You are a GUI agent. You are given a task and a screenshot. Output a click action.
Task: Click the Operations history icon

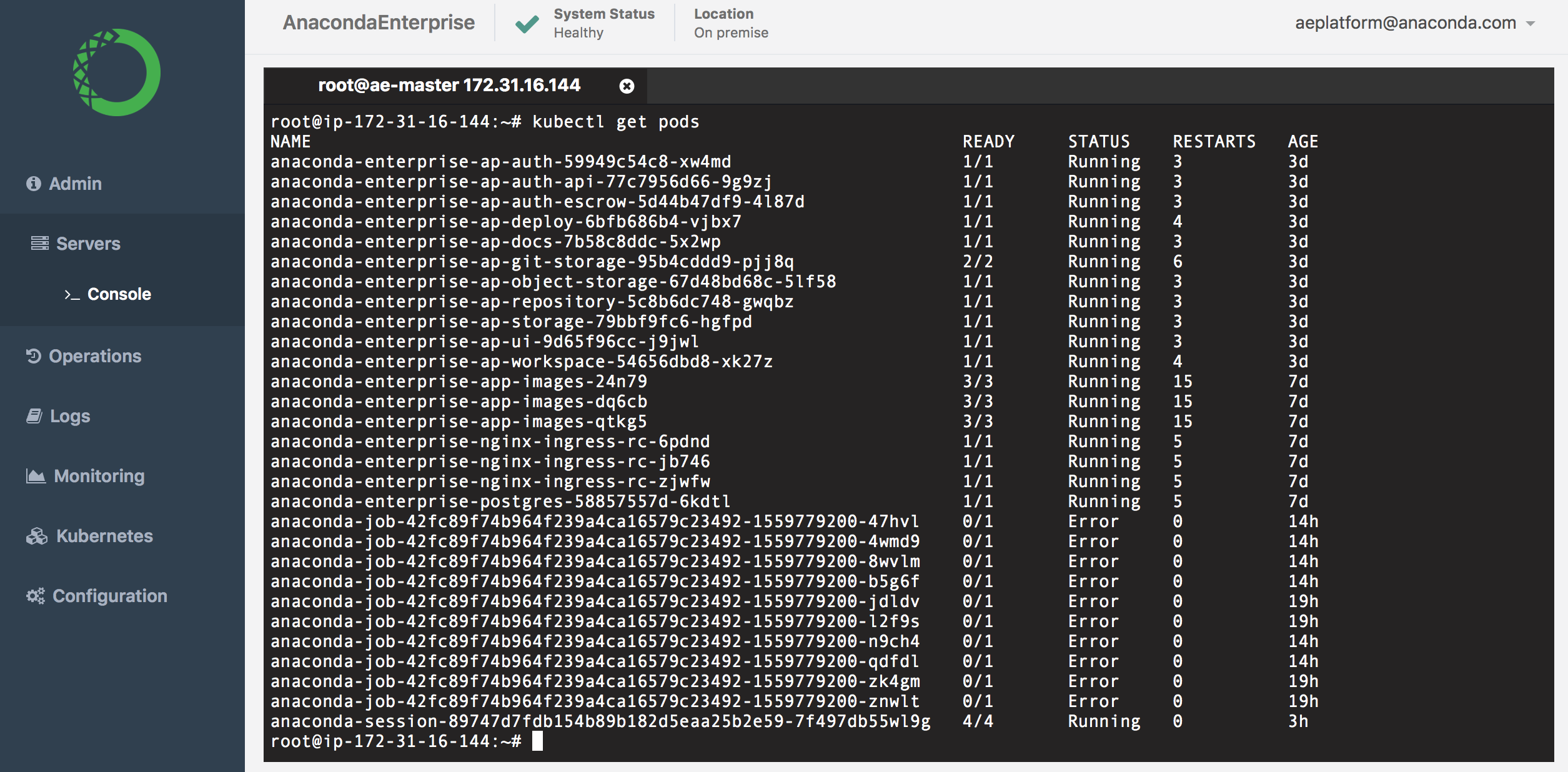pos(34,356)
